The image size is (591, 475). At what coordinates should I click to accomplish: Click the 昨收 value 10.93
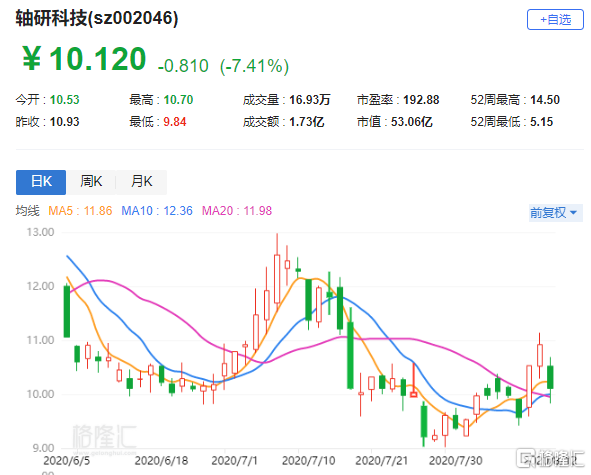(x=64, y=122)
